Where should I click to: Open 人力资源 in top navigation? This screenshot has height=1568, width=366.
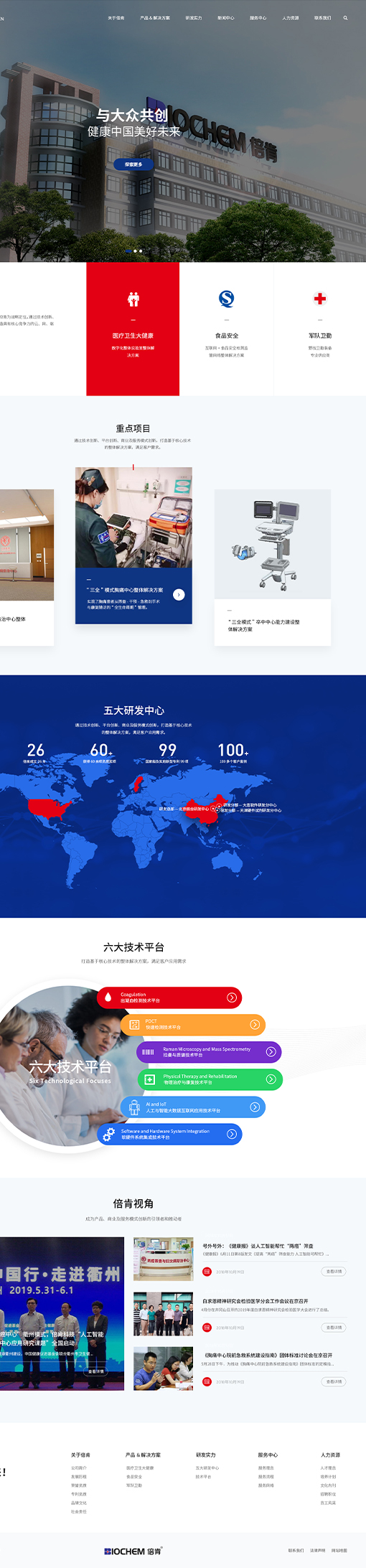(x=291, y=18)
